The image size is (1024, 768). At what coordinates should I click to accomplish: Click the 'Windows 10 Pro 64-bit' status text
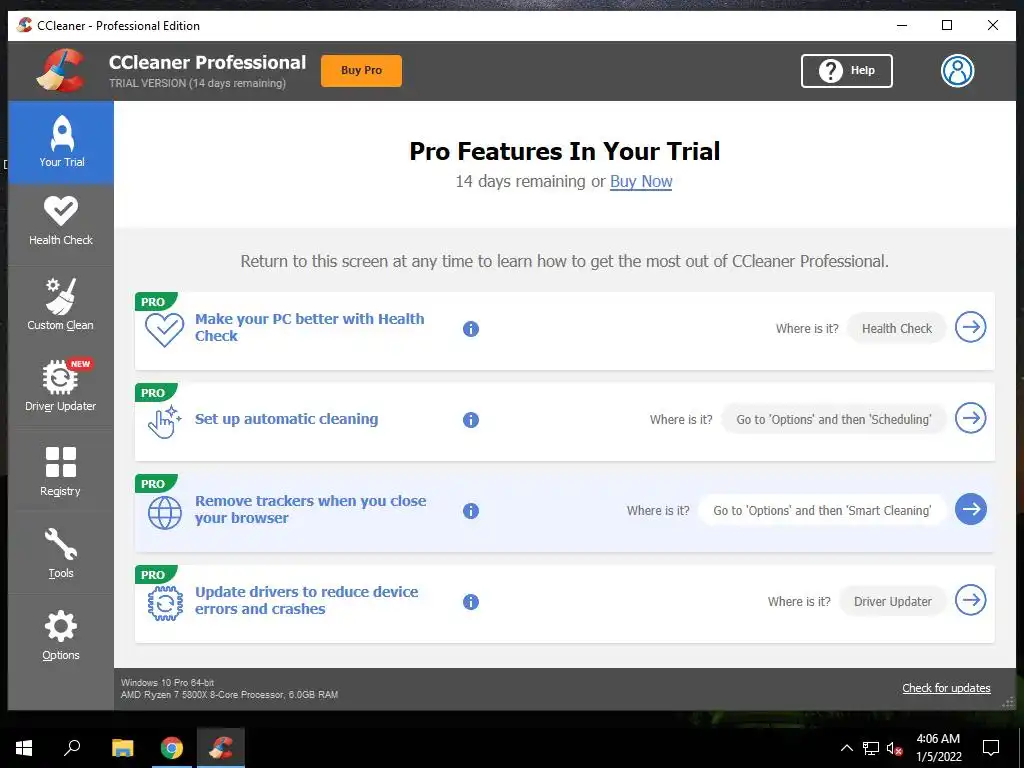(x=167, y=682)
